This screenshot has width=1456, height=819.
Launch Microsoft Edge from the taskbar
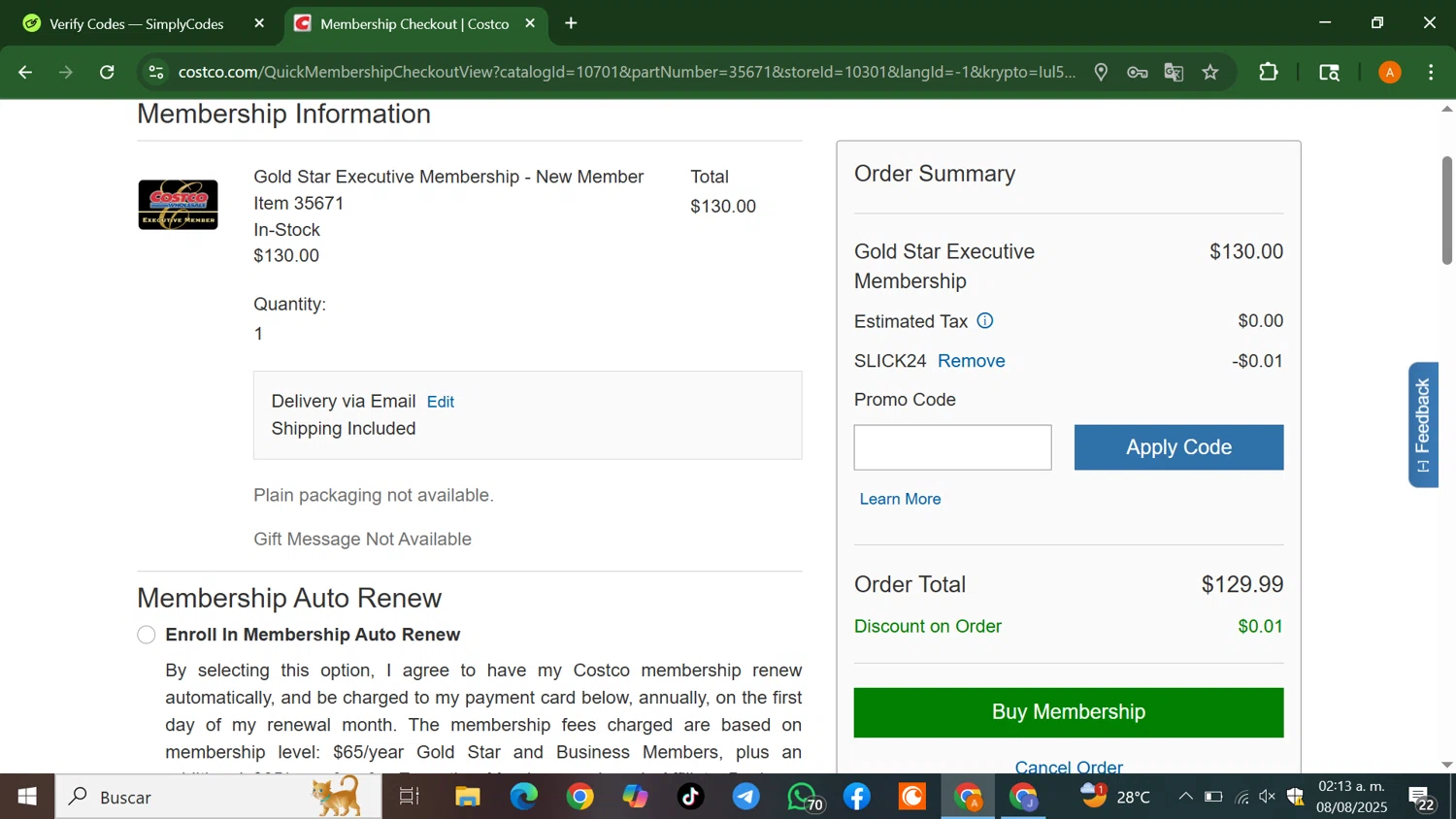tap(524, 797)
